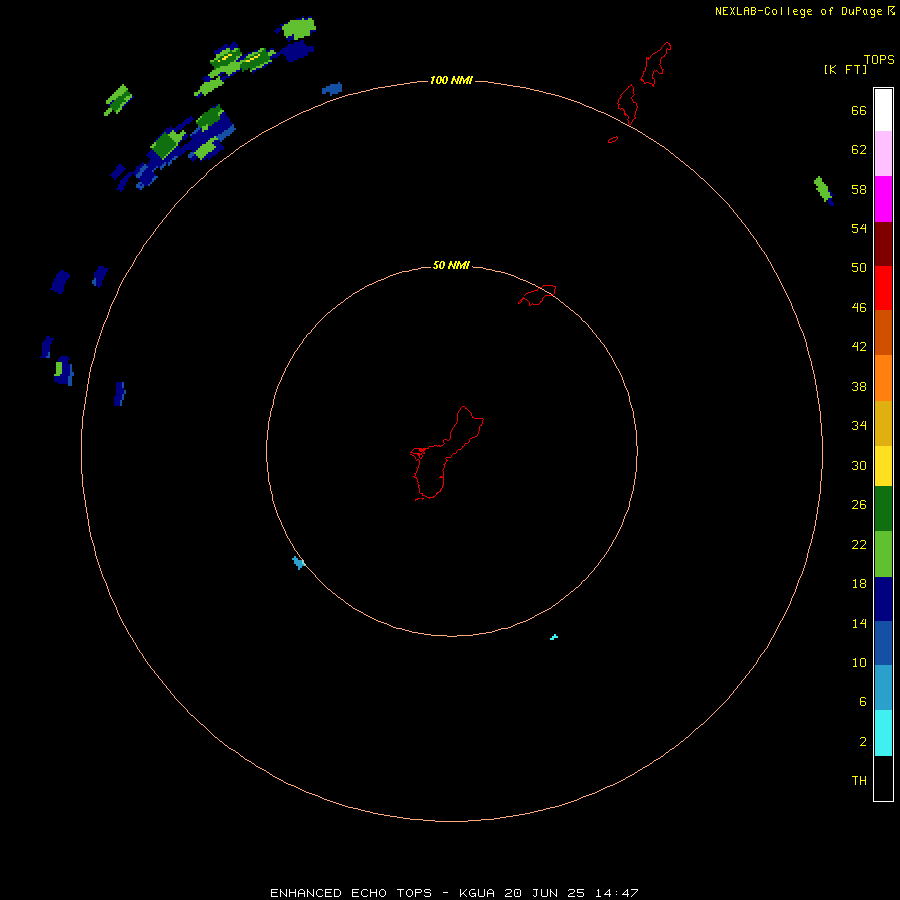Select the light blue legend swatch

pyautogui.click(x=883, y=687)
